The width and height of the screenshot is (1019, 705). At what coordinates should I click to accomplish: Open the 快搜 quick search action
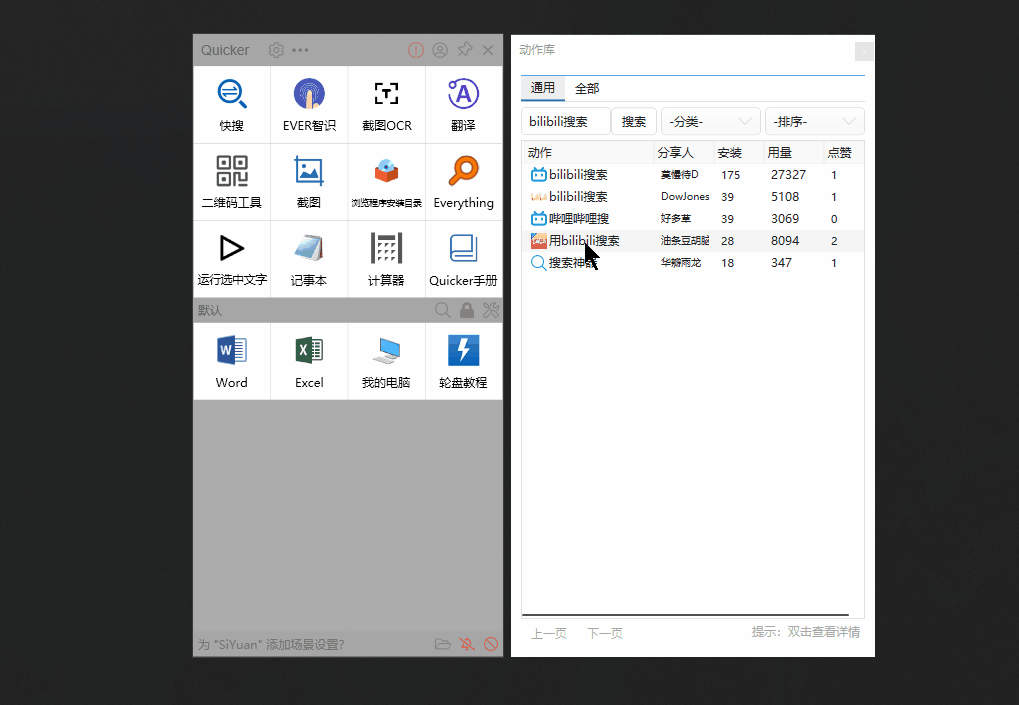click(231, 105)
